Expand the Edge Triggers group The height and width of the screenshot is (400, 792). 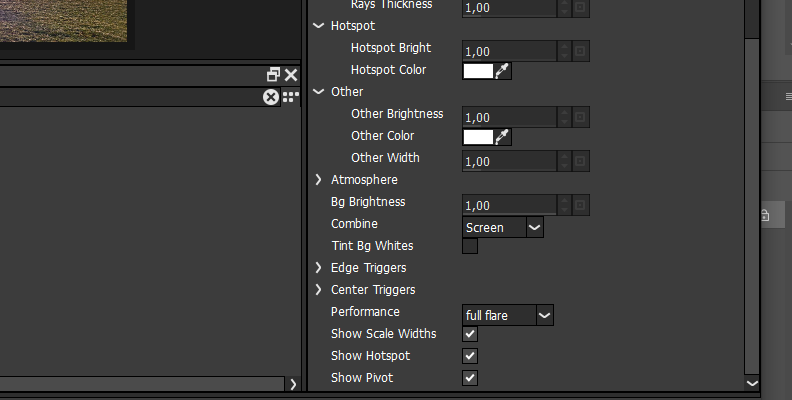tap(318, 268)
